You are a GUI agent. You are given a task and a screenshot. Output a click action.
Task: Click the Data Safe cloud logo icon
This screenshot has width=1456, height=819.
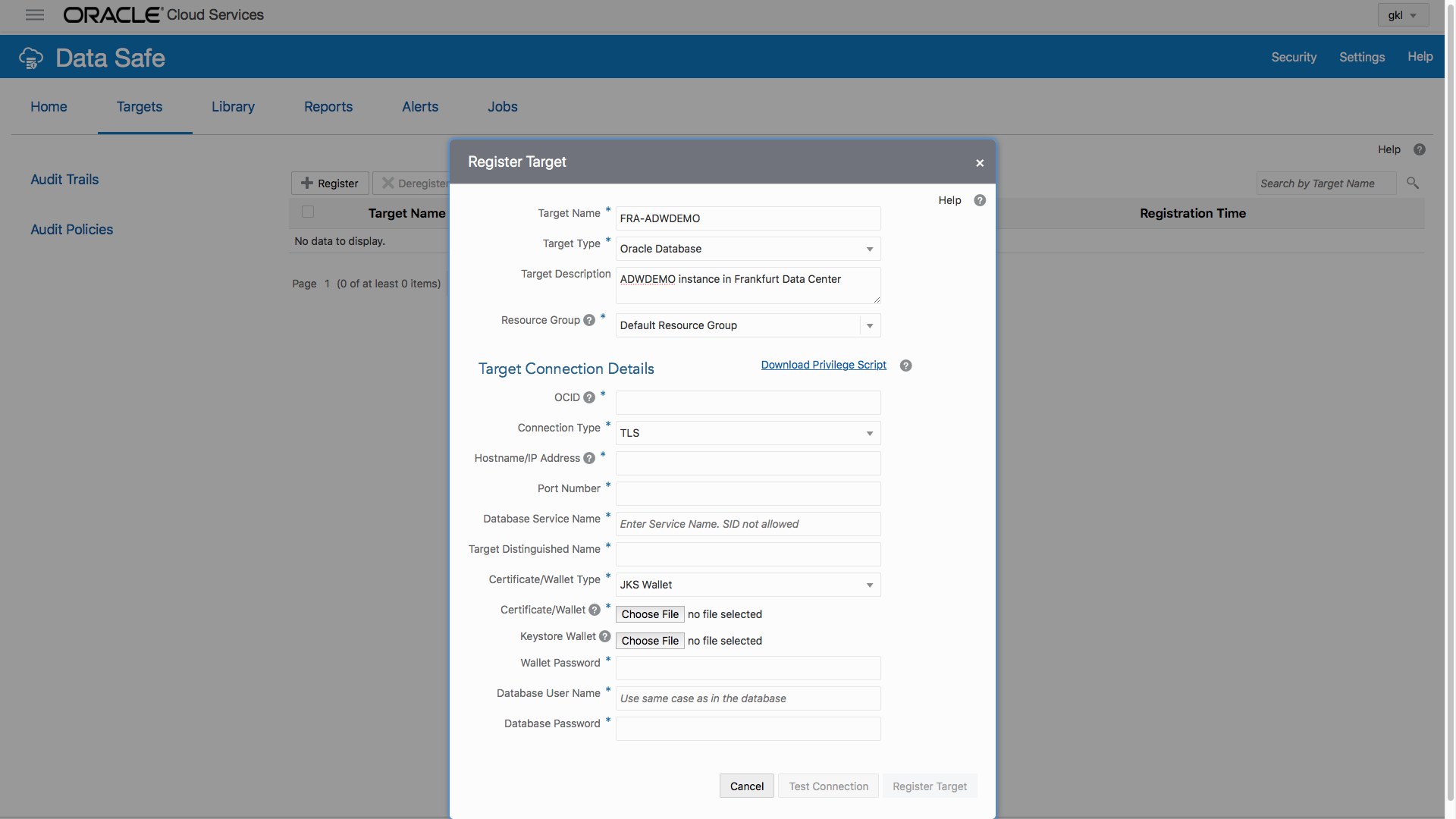(x=31, y=58)
